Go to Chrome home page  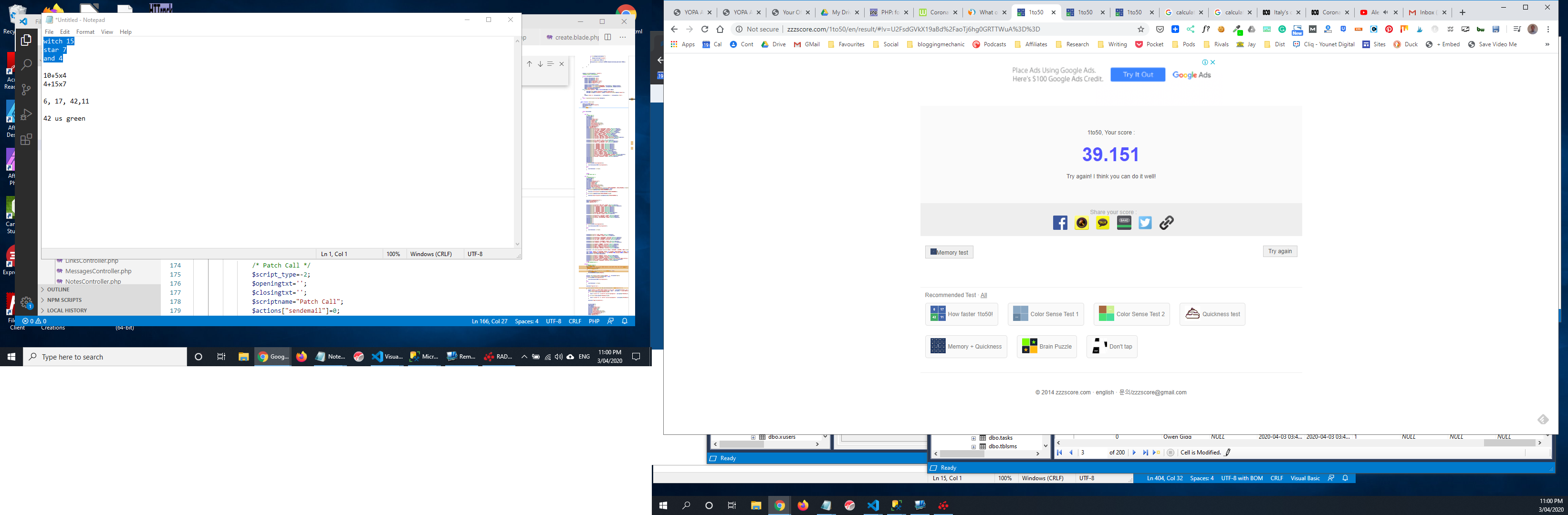point(720,29)
